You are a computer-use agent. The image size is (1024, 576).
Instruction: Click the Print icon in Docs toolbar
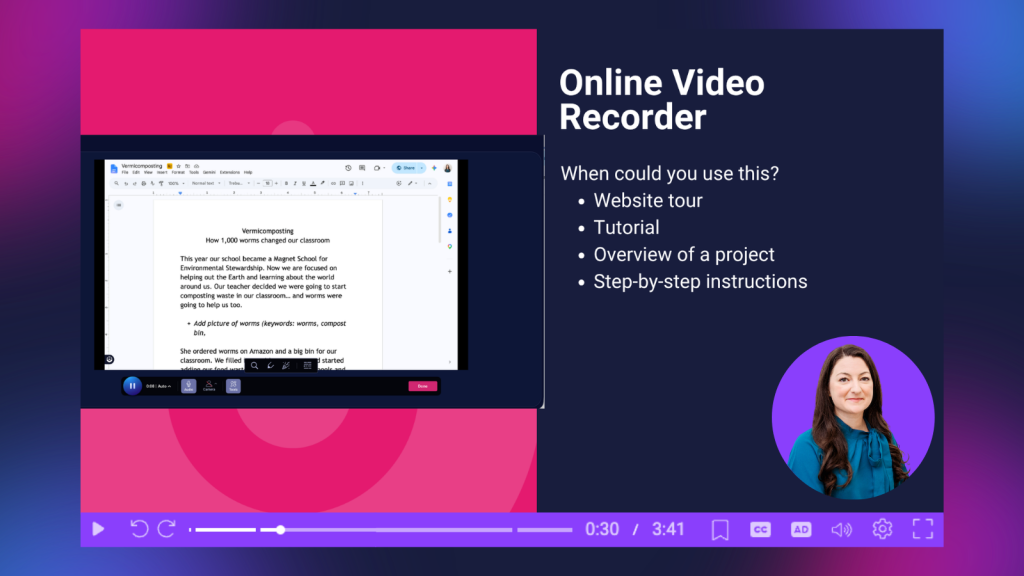click(144, 184)
